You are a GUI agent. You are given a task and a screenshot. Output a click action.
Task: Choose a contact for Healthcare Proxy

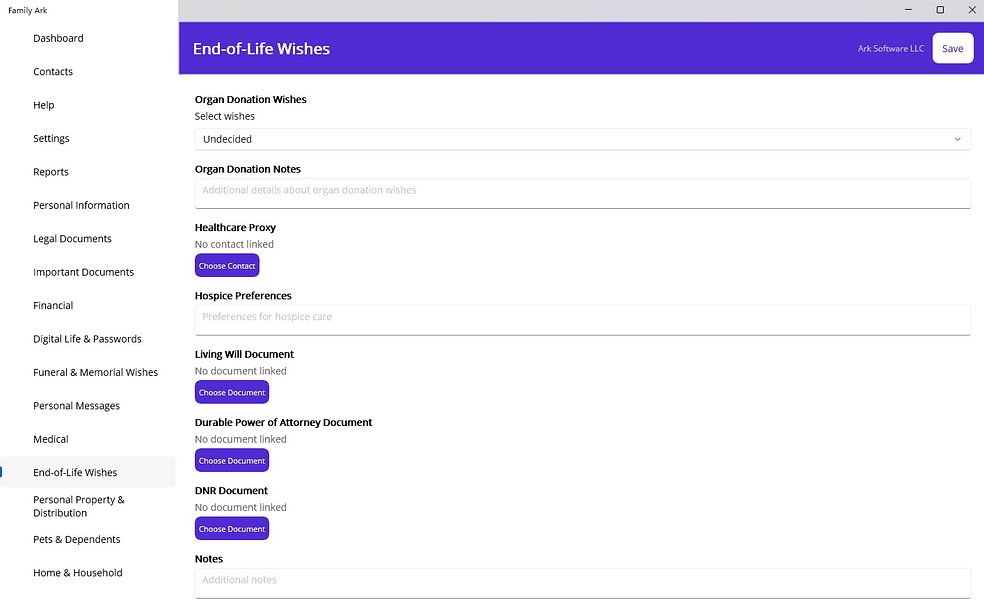point(227,265)
